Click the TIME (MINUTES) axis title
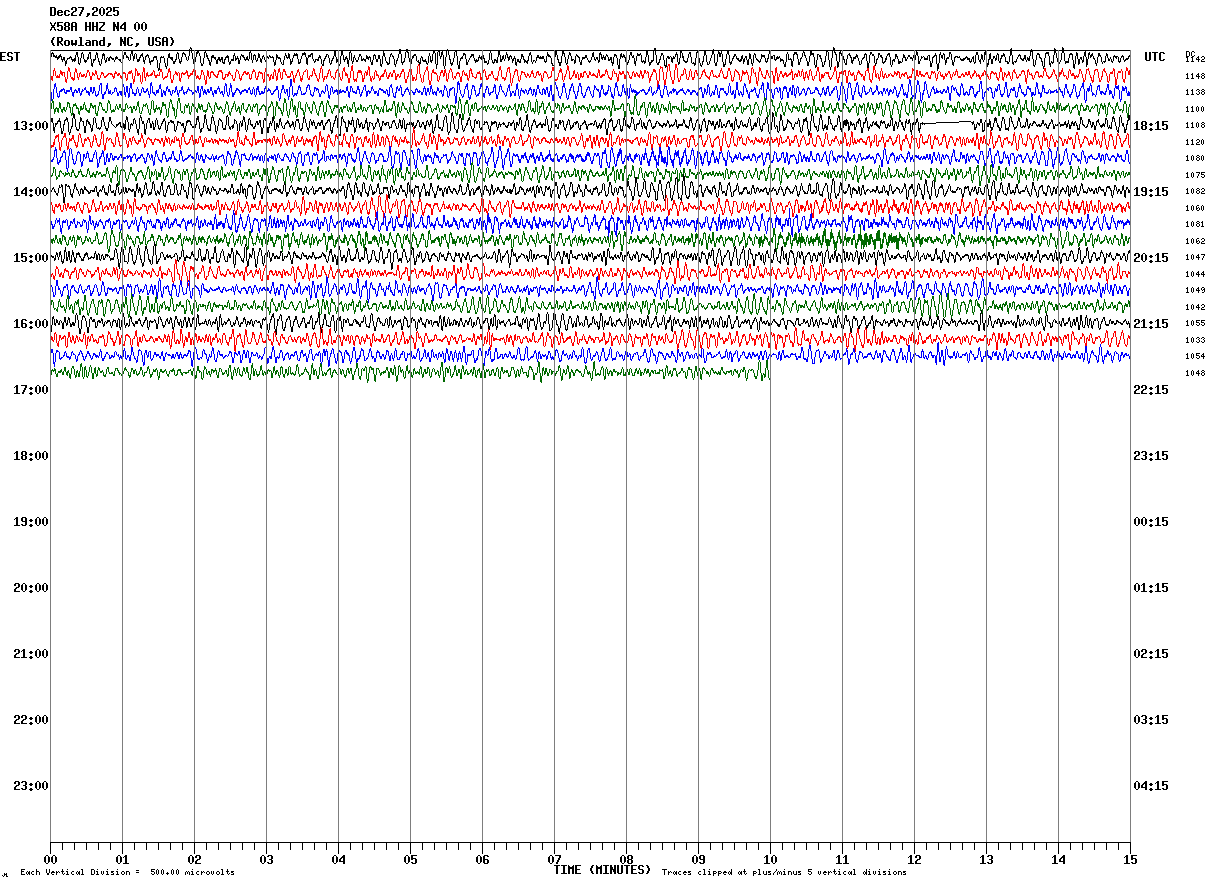Viewport: 1210px width, 886px height. [602, 870]
